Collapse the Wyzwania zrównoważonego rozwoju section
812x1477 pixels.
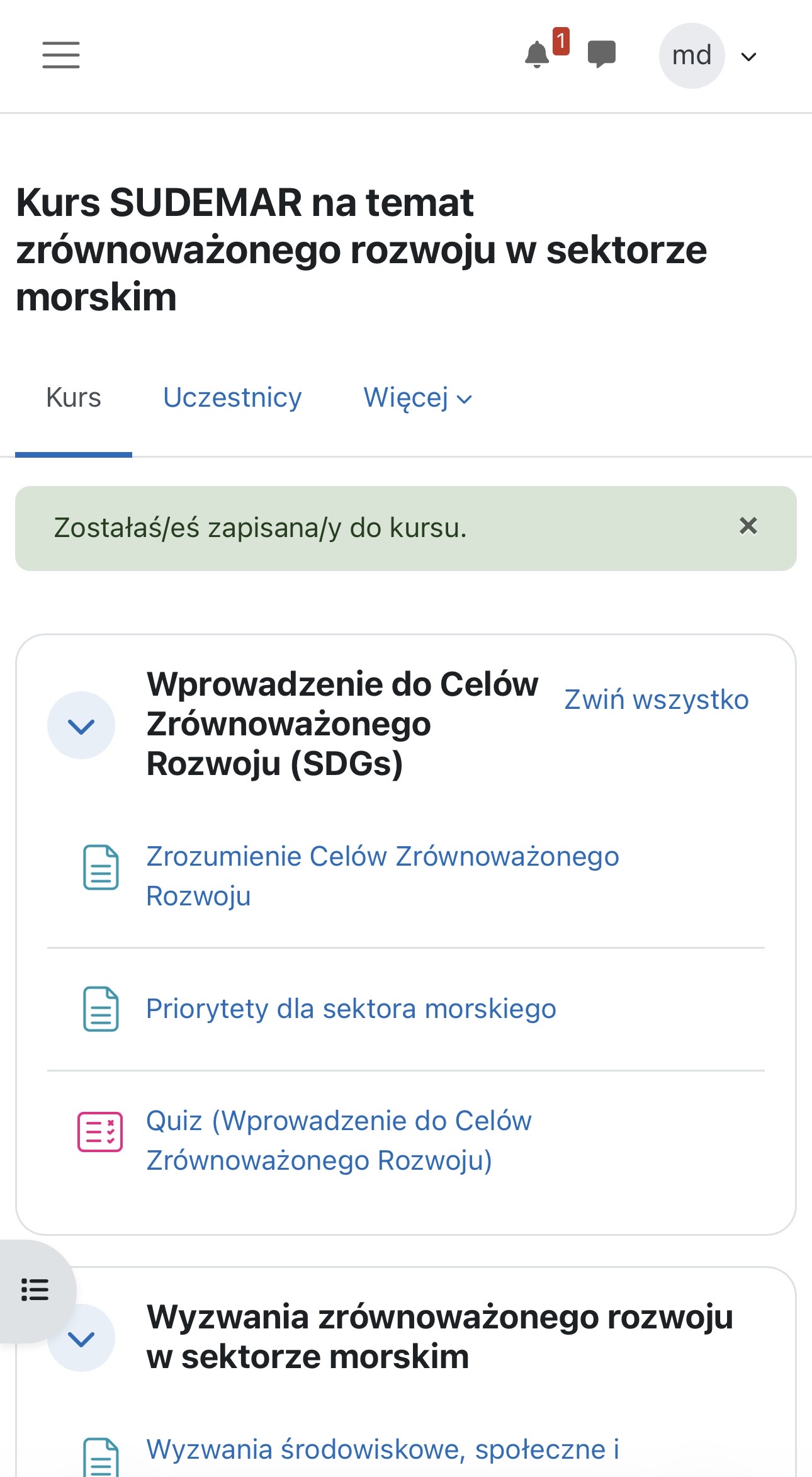click(81, 1338)
